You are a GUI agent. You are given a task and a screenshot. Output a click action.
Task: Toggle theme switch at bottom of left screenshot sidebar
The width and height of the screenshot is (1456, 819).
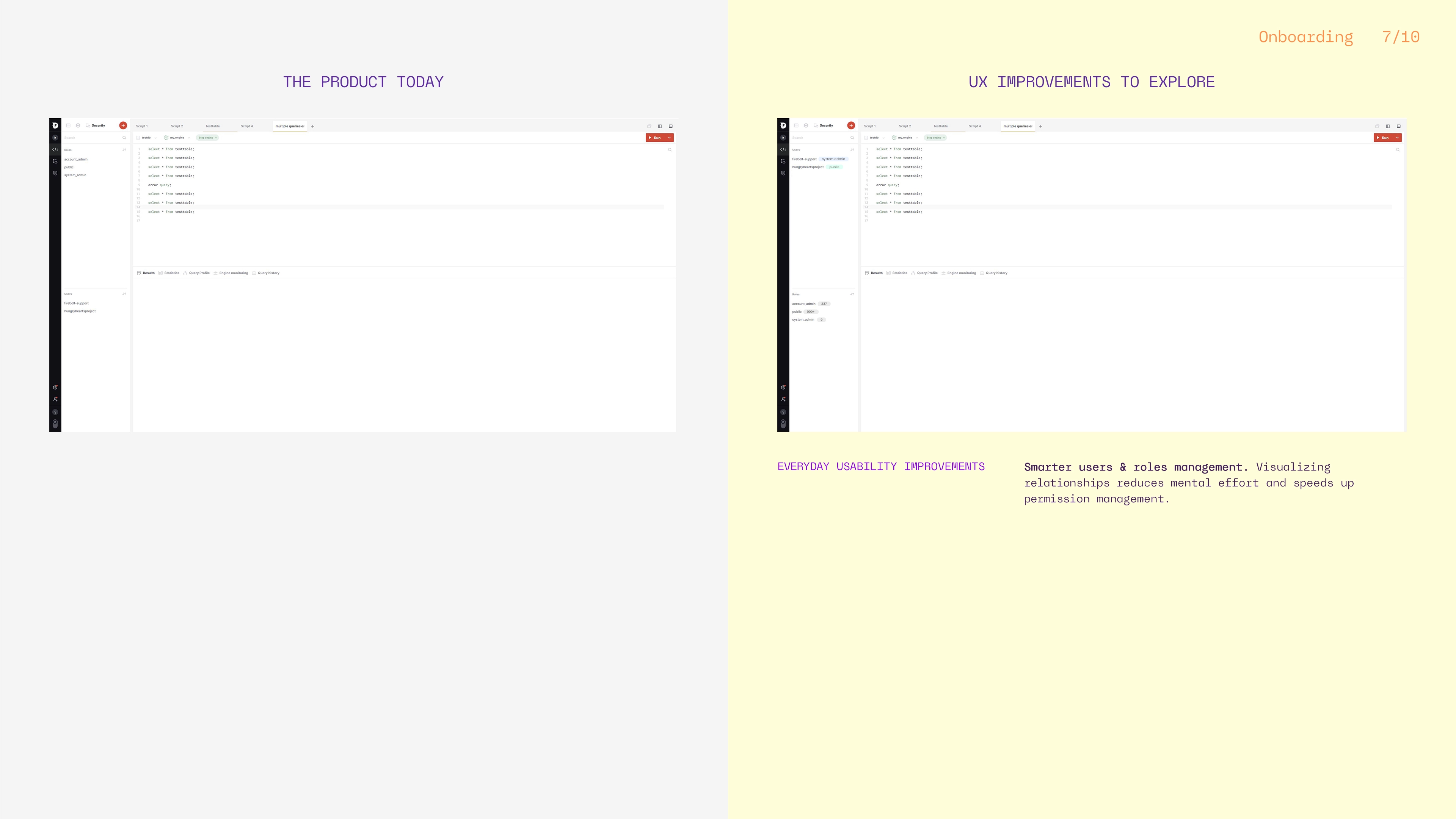click(x=55, y=424)
